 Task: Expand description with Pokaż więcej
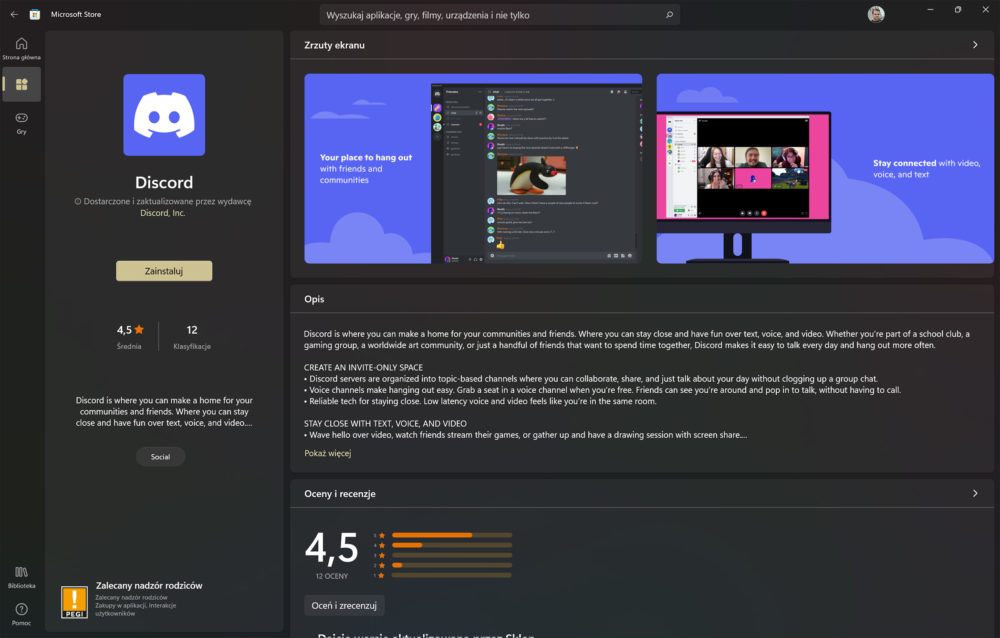328,453
